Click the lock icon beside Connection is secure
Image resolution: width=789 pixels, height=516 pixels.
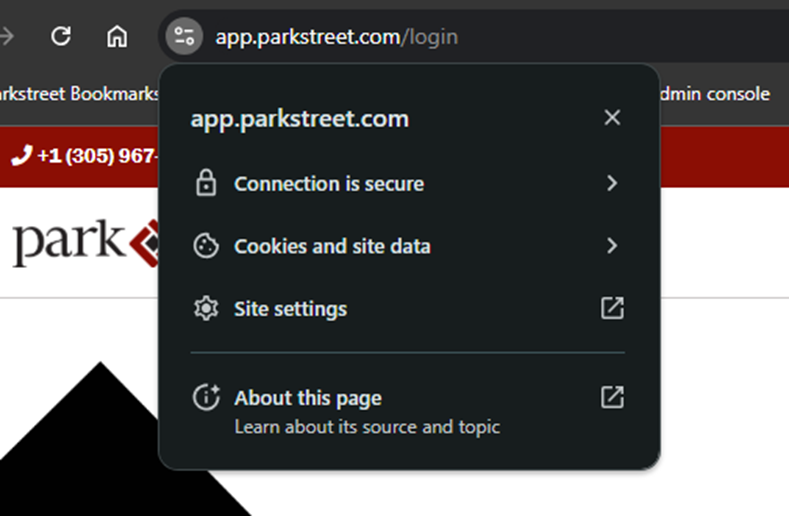(206, 183)
